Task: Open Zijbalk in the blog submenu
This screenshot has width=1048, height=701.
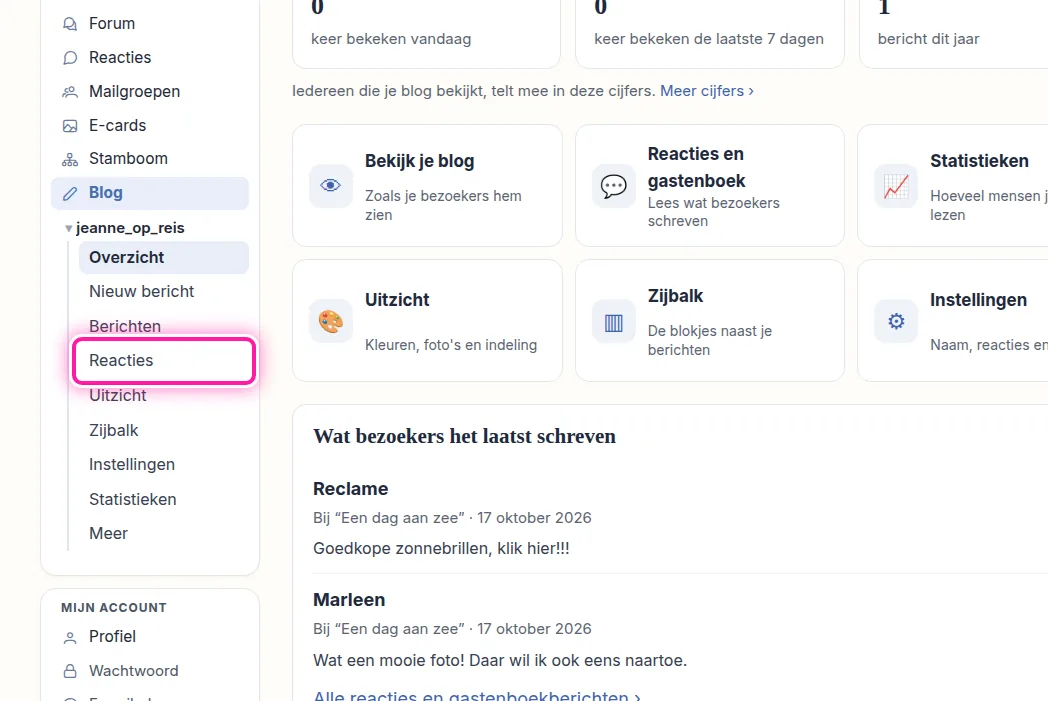Action: 114,430
